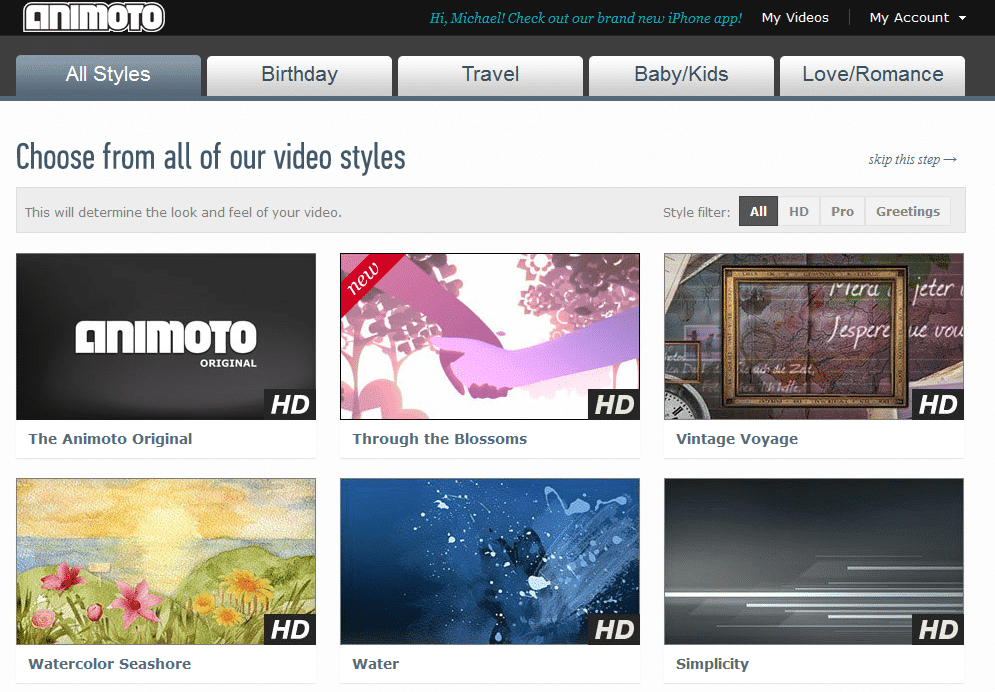Select the Through the Blossoms thumbnail
995x692 pixels.
pos(490,336)
